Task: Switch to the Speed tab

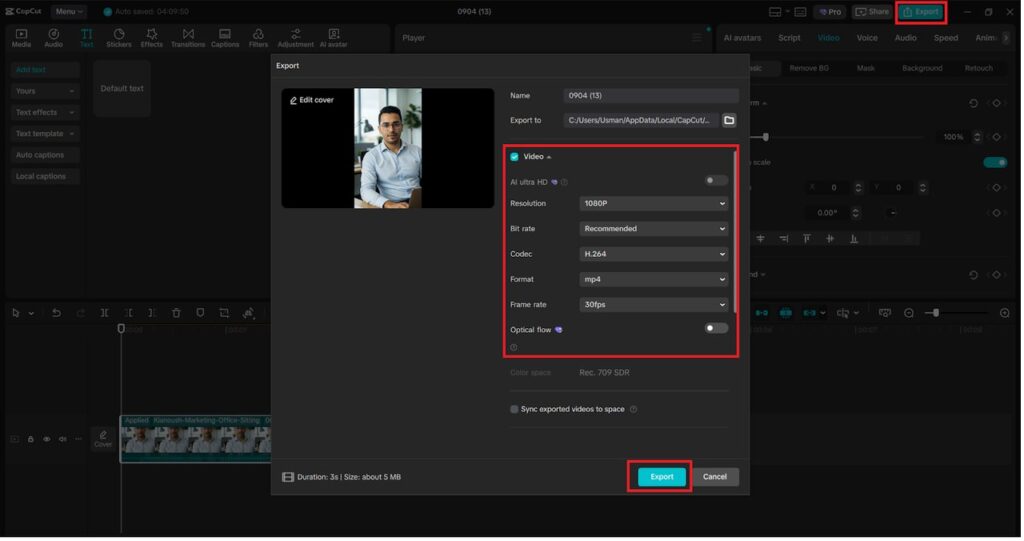Action: (x=945, y=38)
